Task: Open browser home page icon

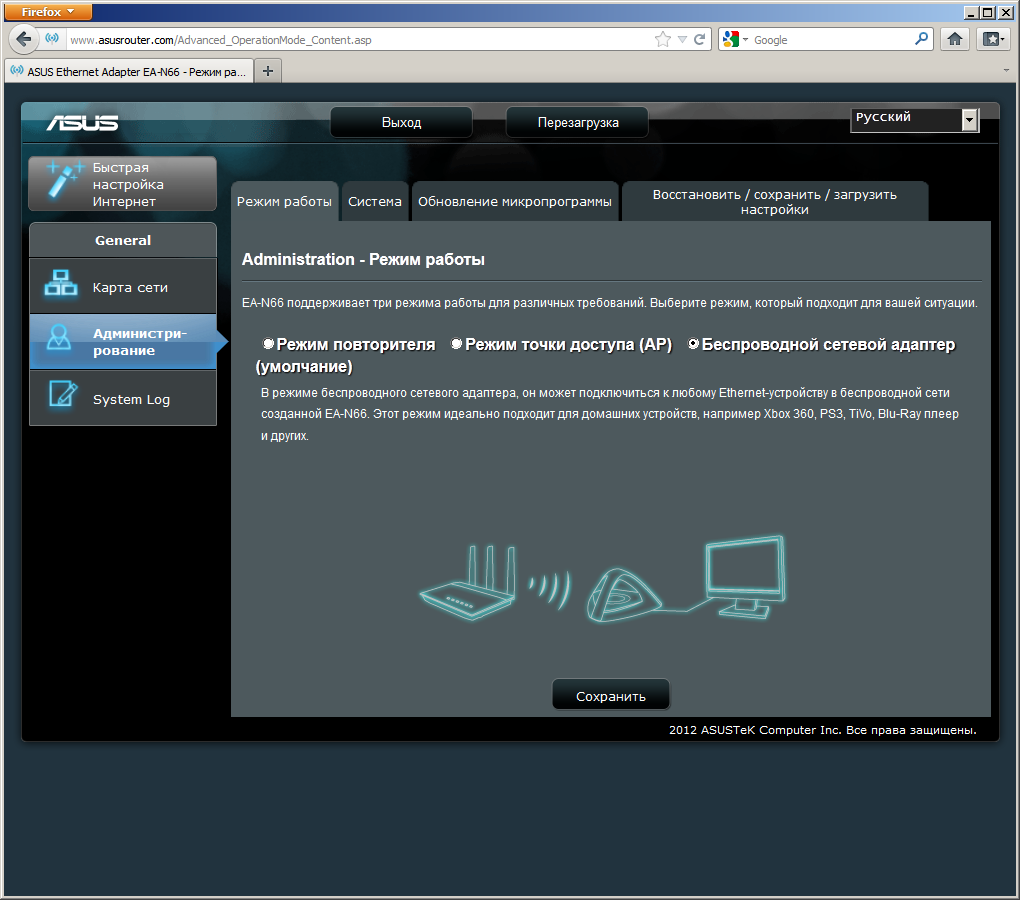Action: click(x=955, y=40)
